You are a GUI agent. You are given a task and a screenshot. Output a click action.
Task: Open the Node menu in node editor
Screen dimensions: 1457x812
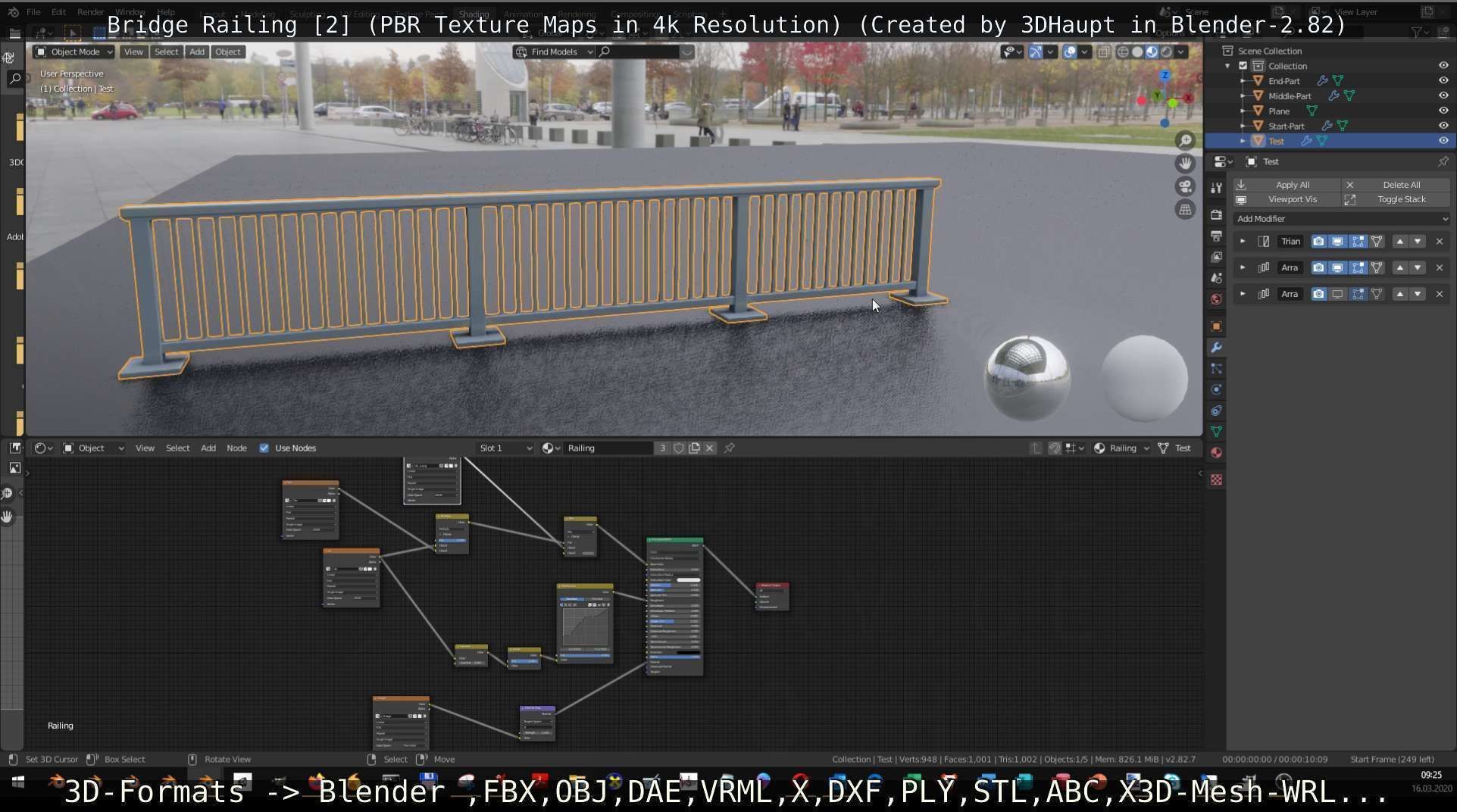point(236,448)
